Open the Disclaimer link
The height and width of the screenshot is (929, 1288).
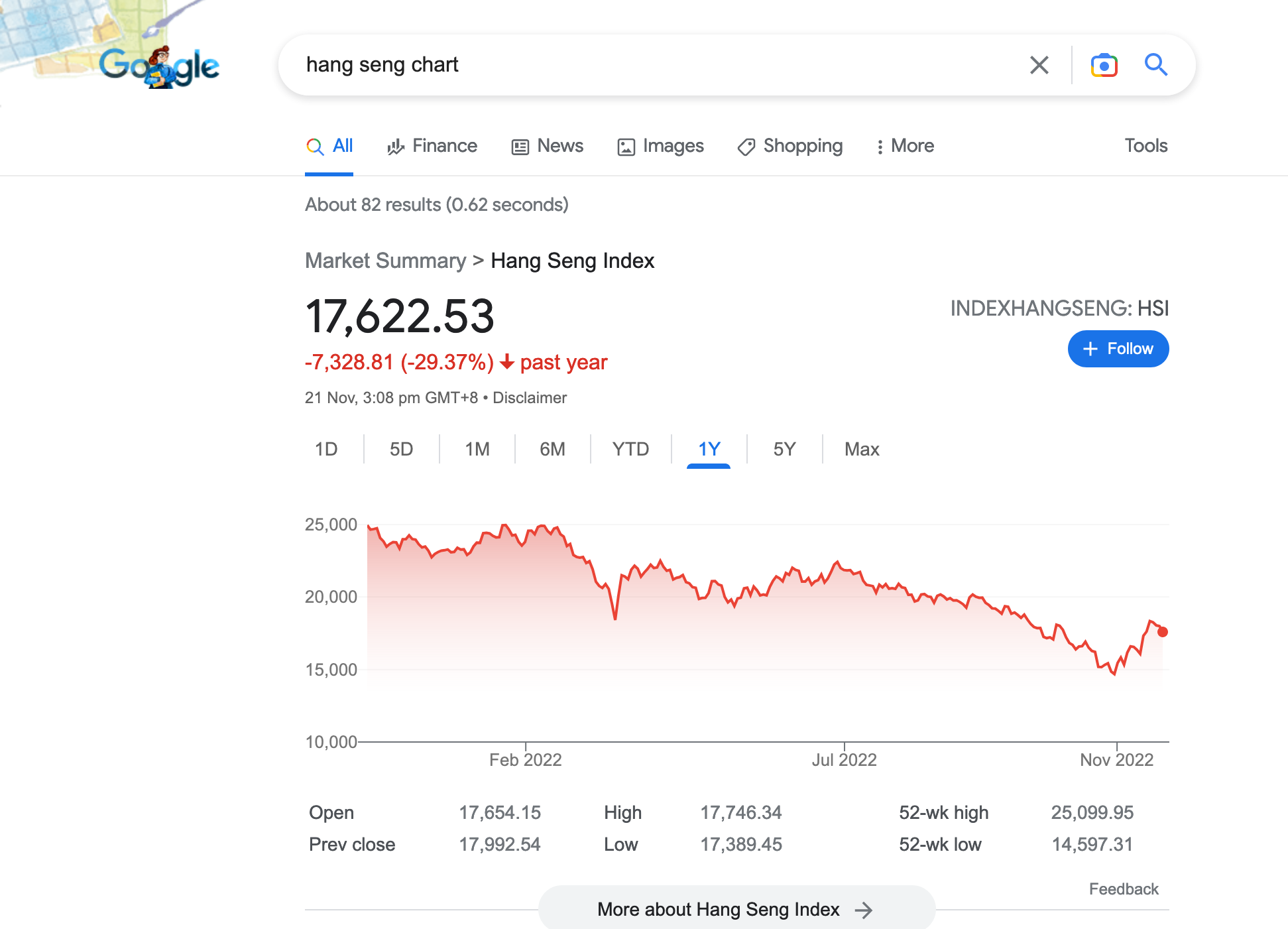click(530, 398)
